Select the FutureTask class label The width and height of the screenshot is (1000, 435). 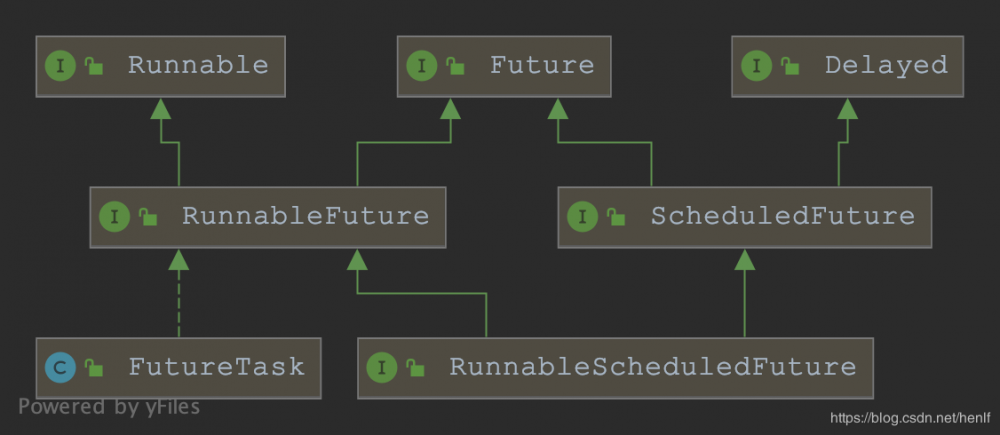(216, 367)
